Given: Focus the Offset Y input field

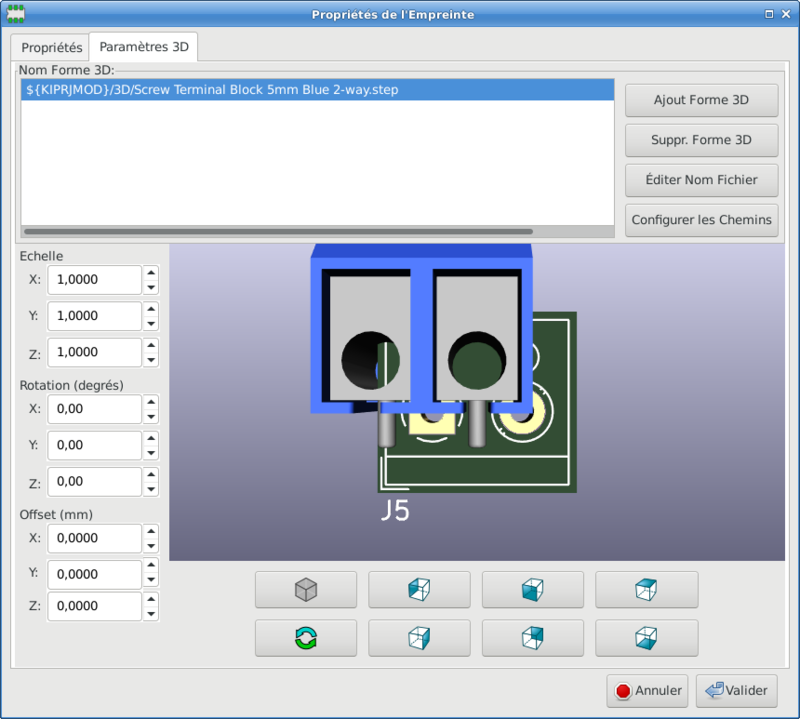Looking at the screenshot, I should (94, 574).
